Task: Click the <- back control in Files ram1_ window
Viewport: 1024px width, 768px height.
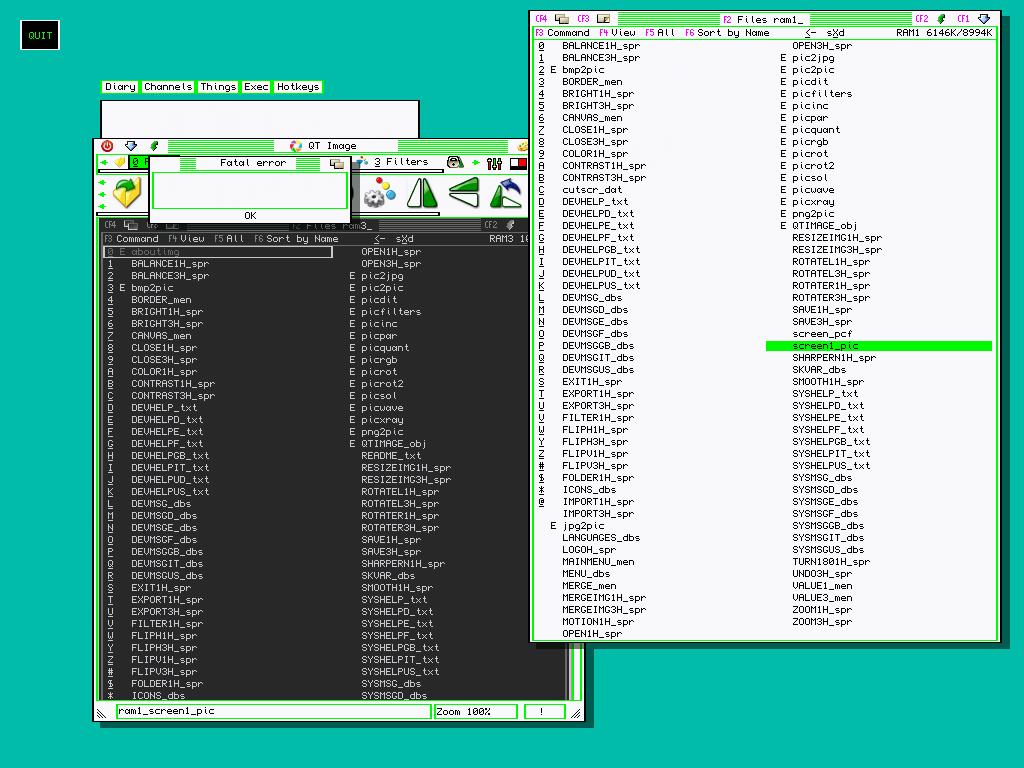Action: [810, 33]
